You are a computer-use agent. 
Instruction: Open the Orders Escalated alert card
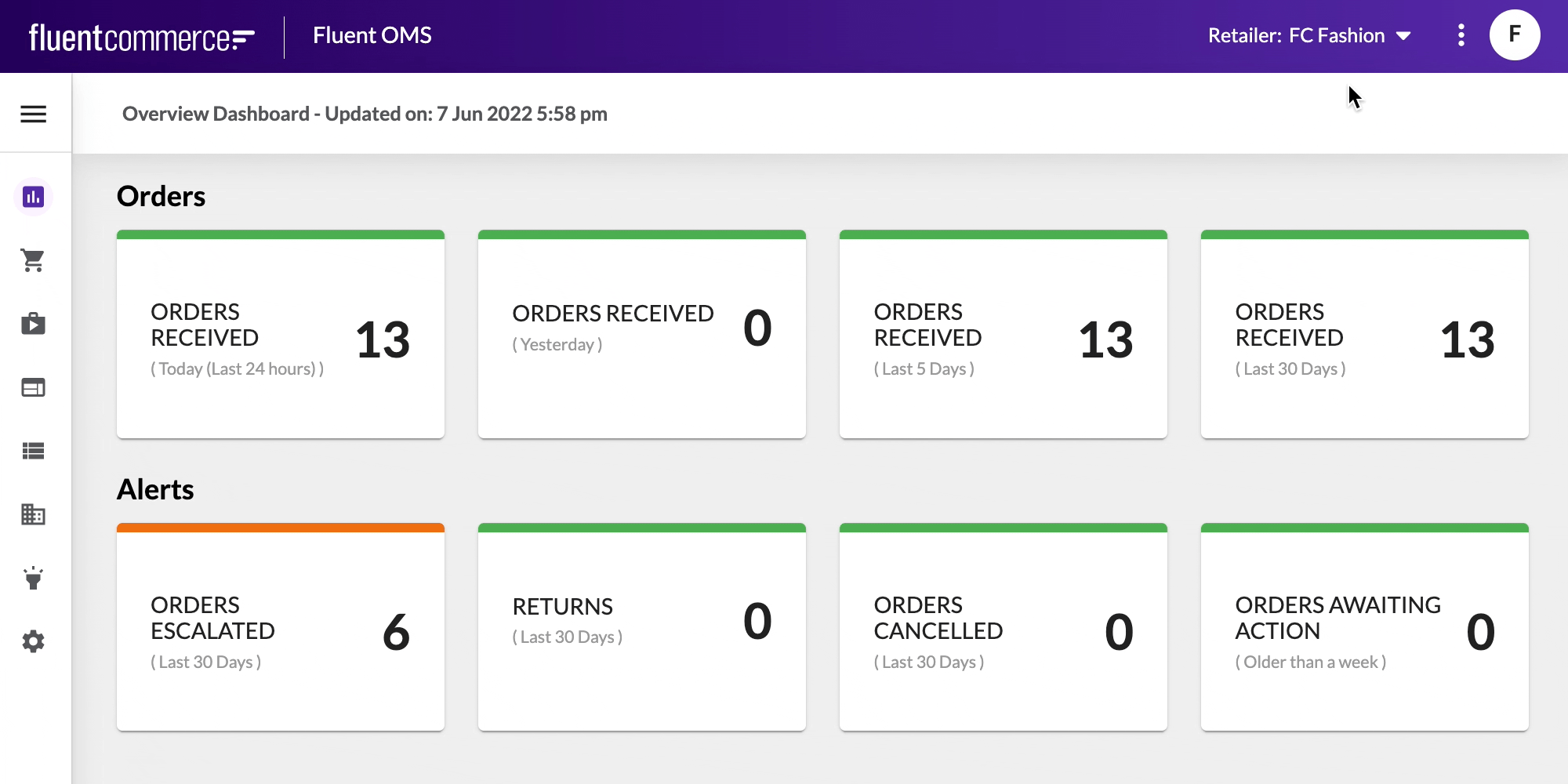tap(280, 627)
